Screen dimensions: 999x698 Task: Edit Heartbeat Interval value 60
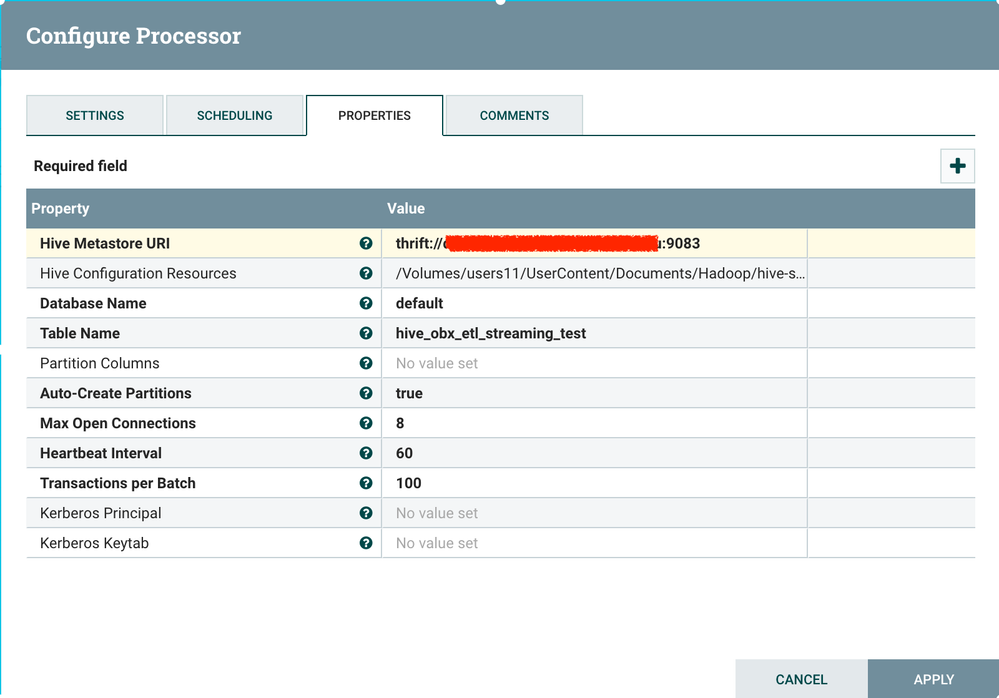pos(594,453)
